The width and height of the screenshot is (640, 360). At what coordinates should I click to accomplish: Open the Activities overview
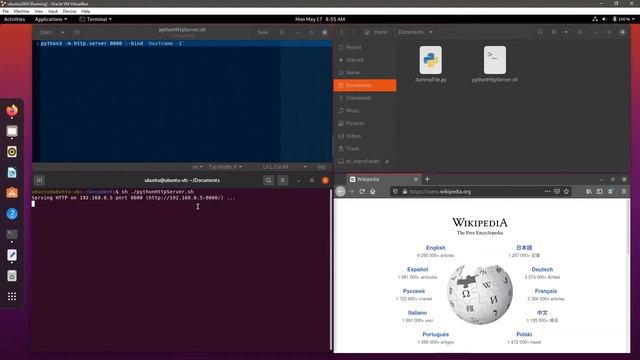(14, 19)
